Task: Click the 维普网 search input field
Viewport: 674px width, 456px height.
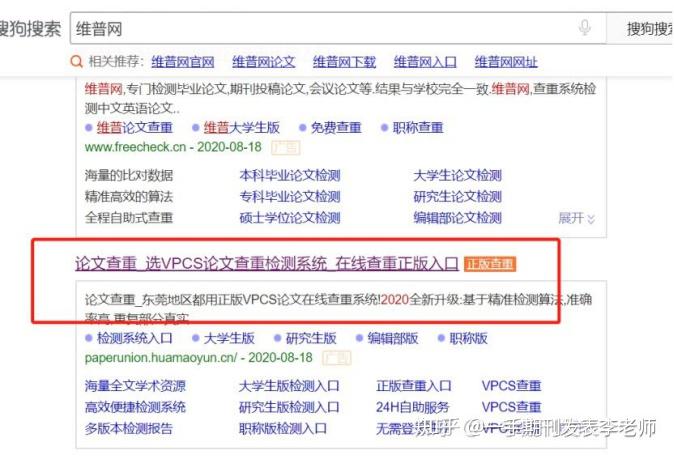Action: click(338, 28)
